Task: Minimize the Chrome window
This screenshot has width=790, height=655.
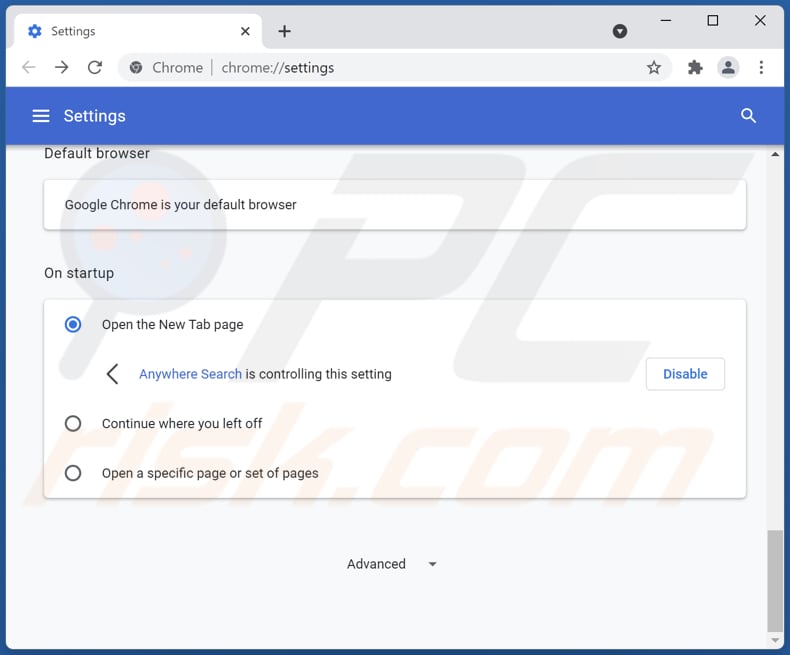Action: click(x=666, y=21)
